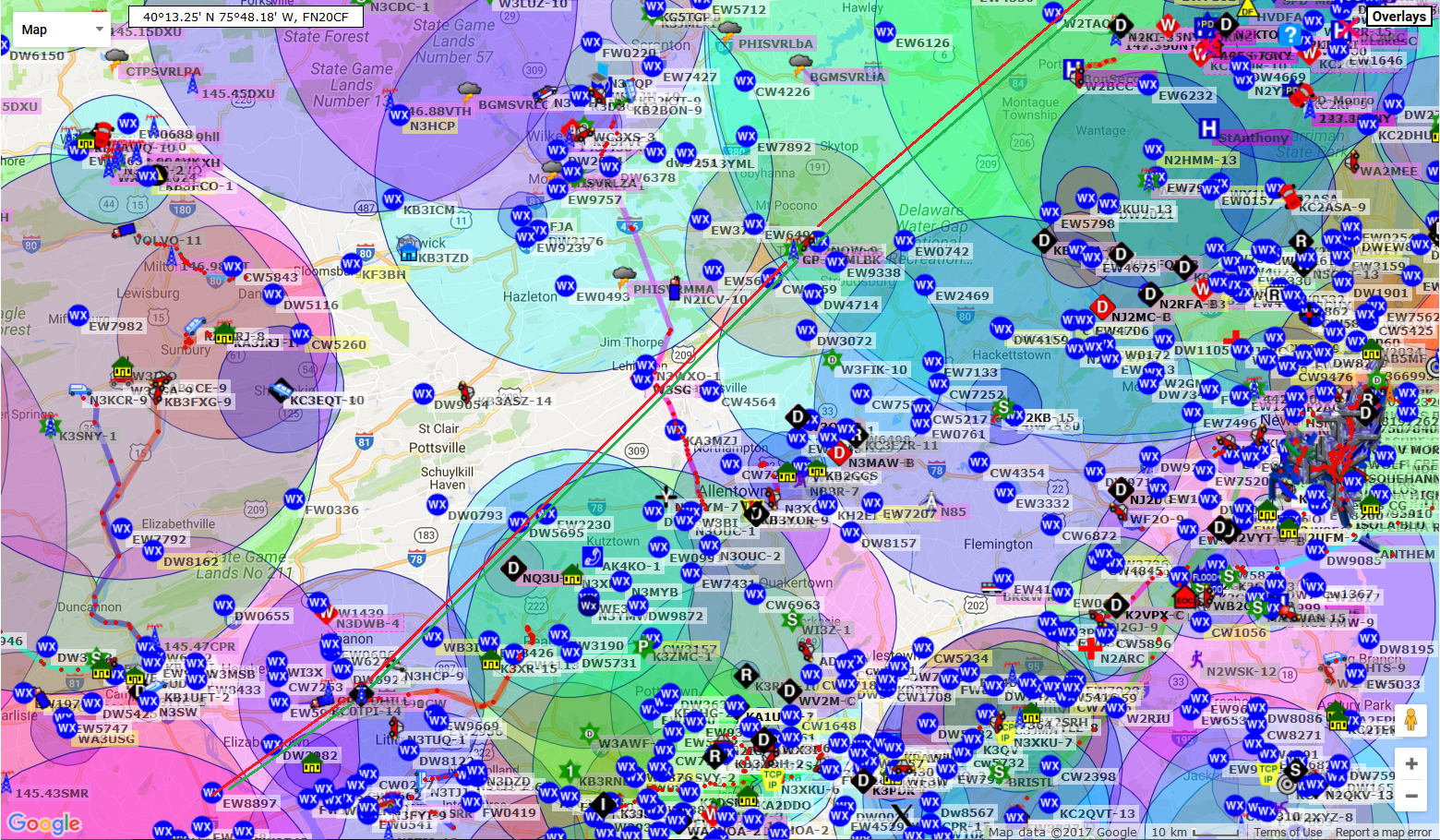Click the coordinates display box
This screenshot has width=1440, height=840.
point(244,16)
